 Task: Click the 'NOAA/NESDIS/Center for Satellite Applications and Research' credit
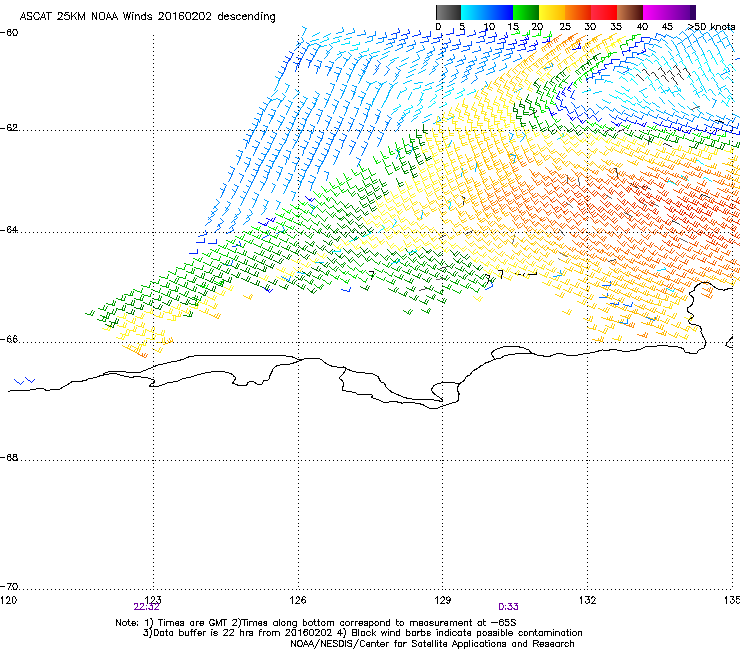(432, 644)
